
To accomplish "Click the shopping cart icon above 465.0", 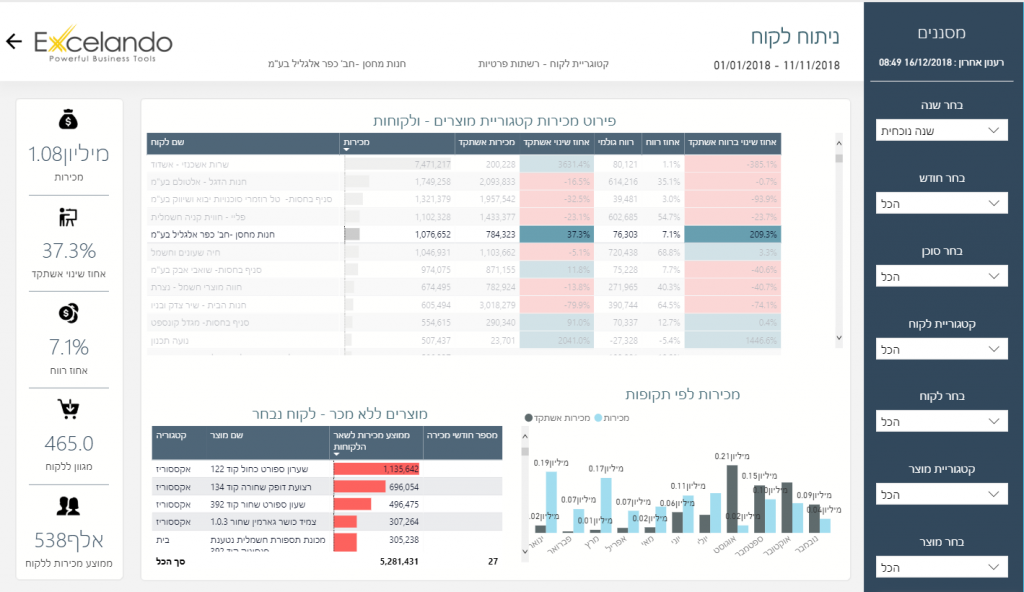I will click(68, 409).
